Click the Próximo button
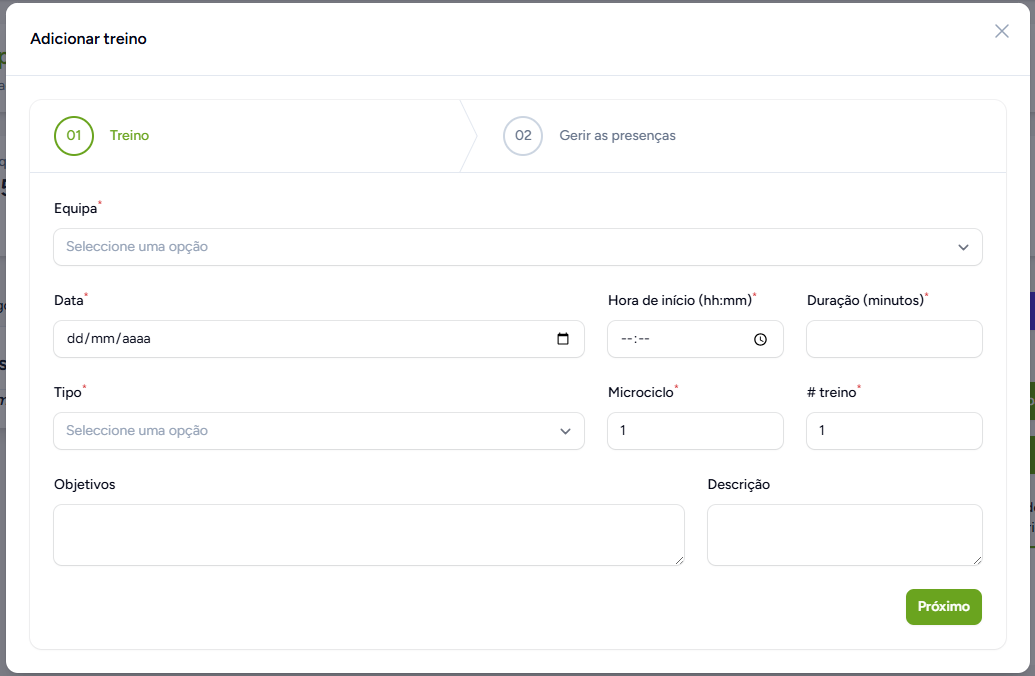The height and width of the screenshot is (676, 1035). pyautogui.click(x=943, y=607)
